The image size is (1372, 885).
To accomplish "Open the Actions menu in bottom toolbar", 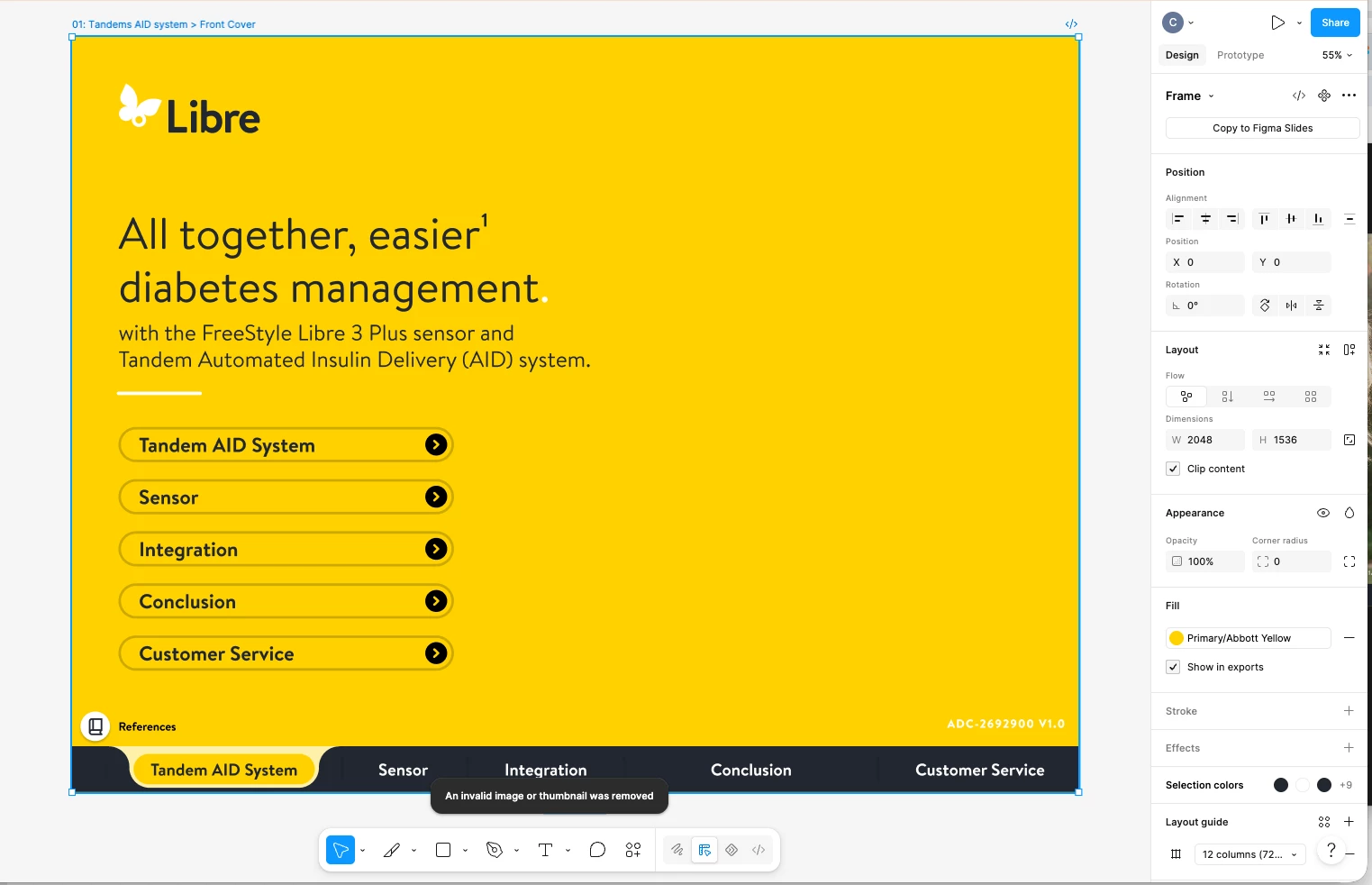I will click(633, 850).
